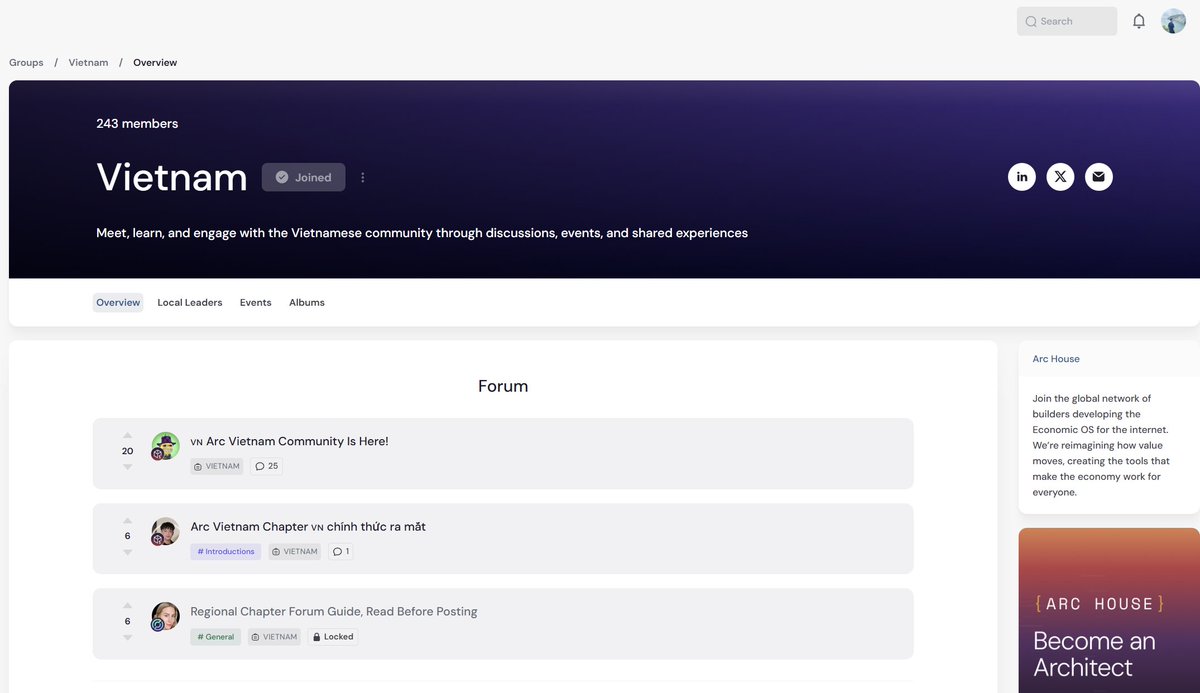Viewport: 1200px width, 693px height.
Task: Filter by the Introductions tag
Action: coord(226,551)
